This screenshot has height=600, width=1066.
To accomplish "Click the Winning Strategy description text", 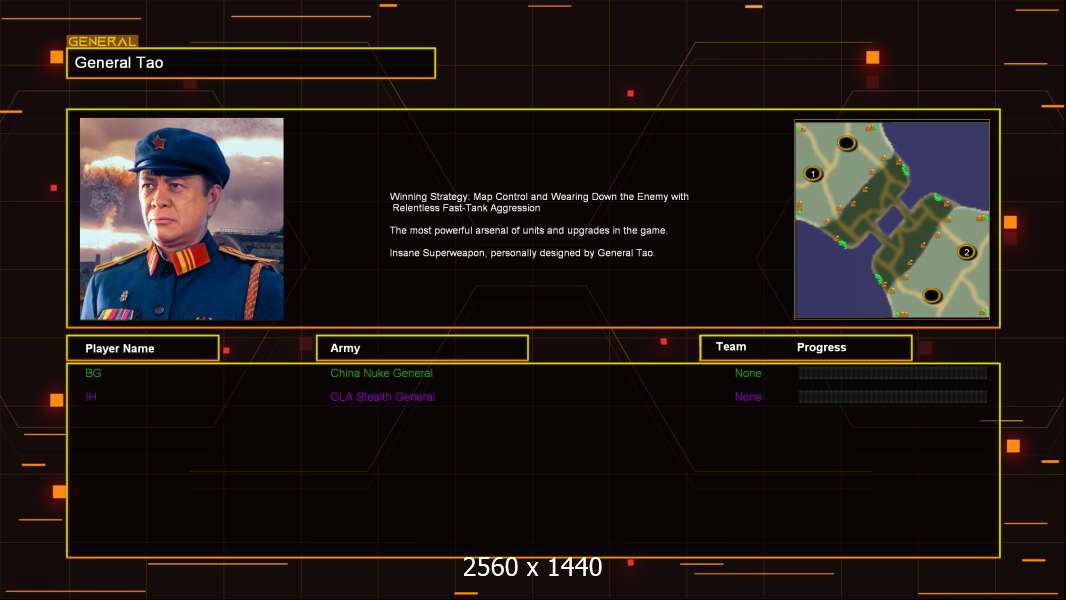I will tap(539, 202).
